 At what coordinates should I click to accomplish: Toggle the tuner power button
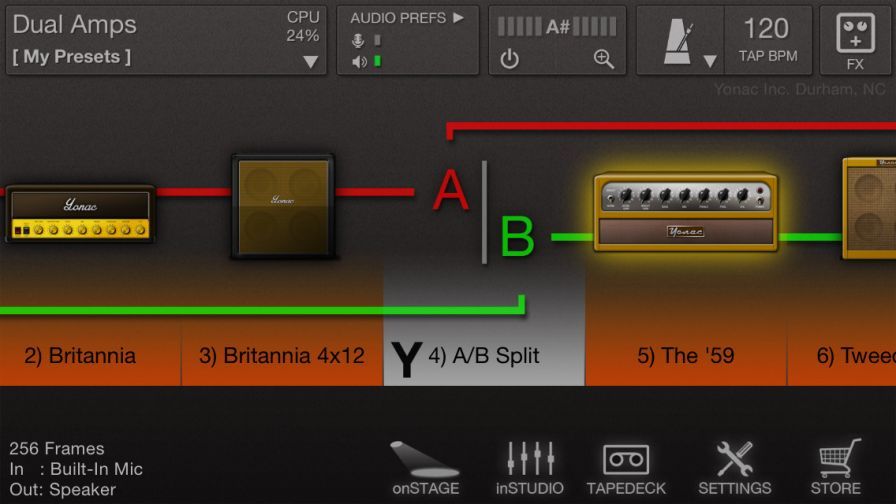click(510, 59)
